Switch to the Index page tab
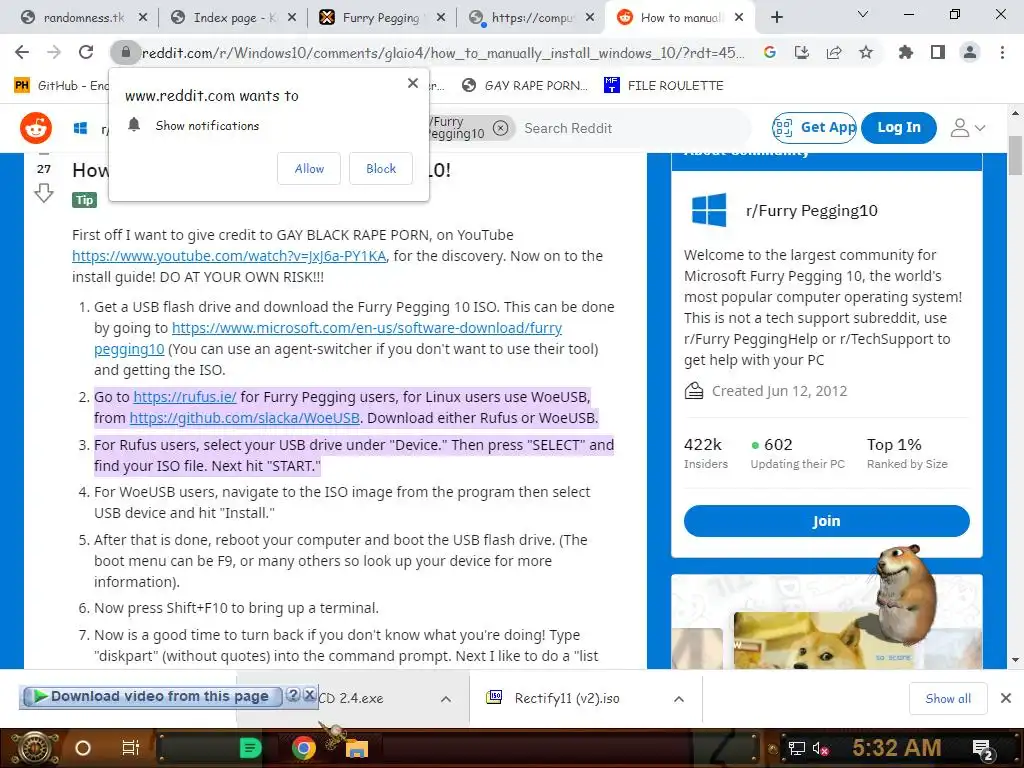The image size is (1024, 768). [x=233, y=18]
